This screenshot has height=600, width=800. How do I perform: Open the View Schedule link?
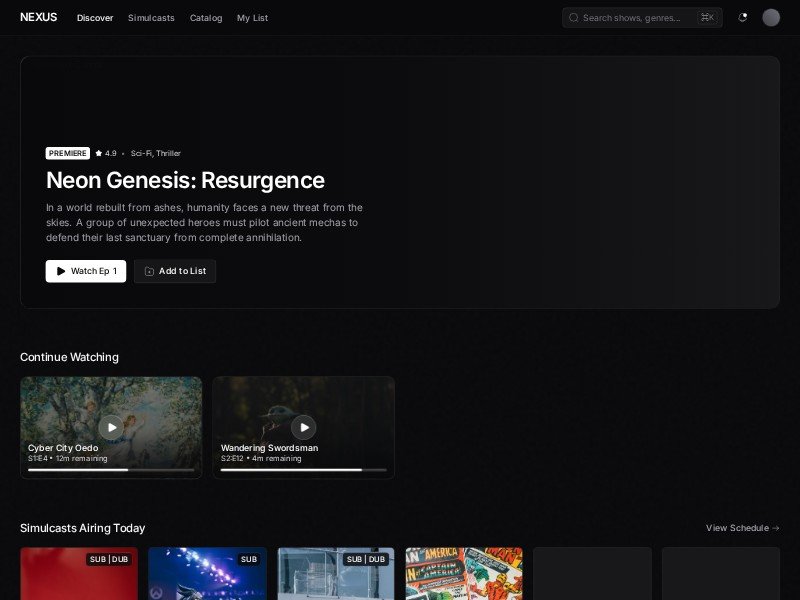click(x=742, y=528)
